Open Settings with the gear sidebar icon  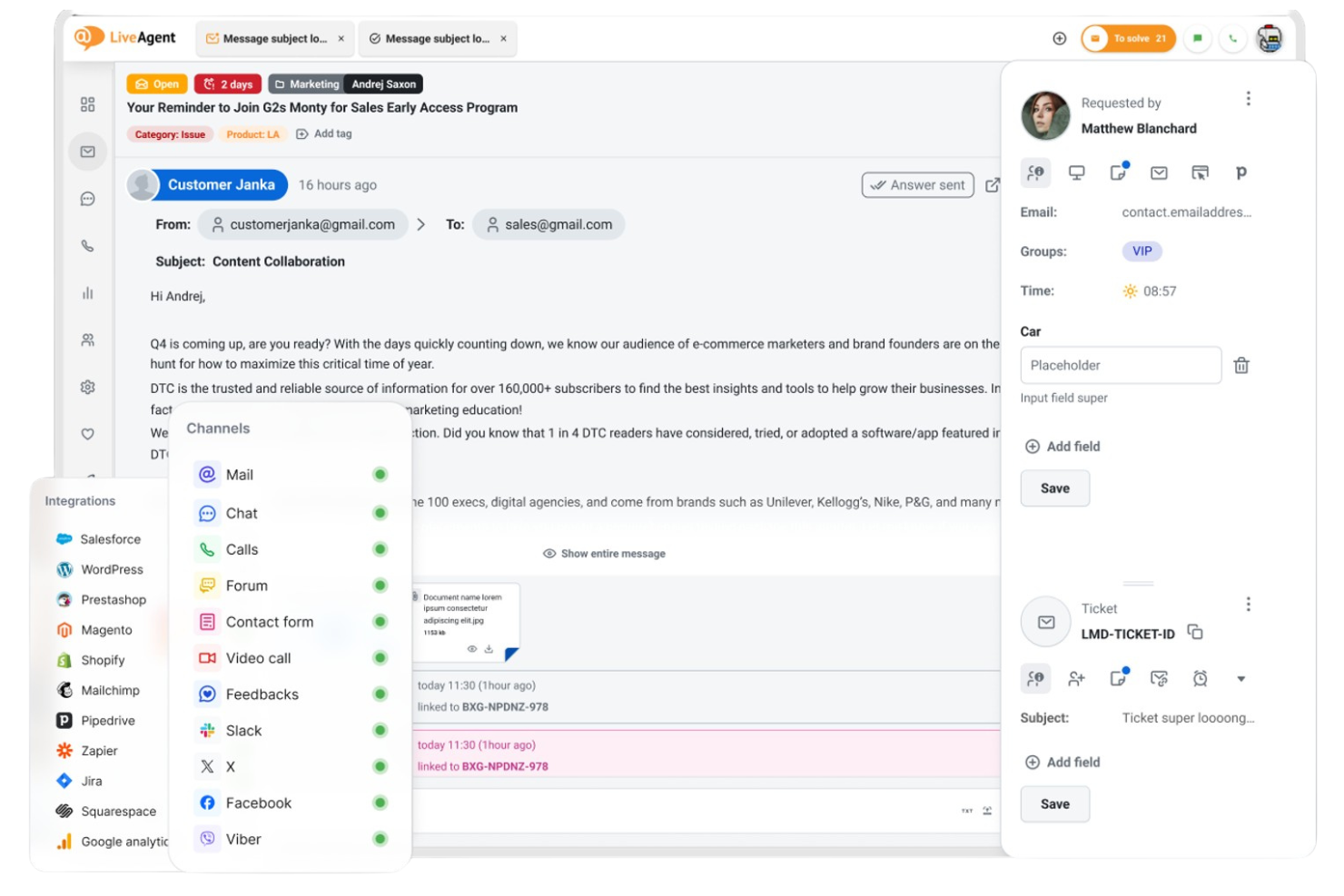click(x=87, y=387)
